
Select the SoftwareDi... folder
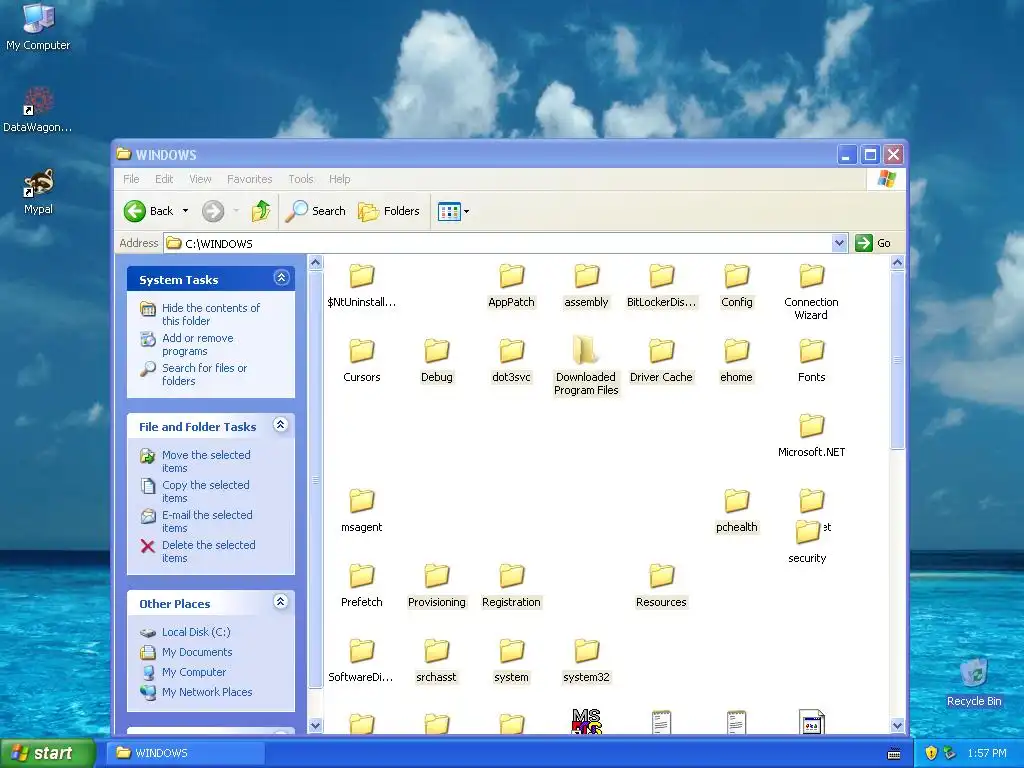click(361, 662)
